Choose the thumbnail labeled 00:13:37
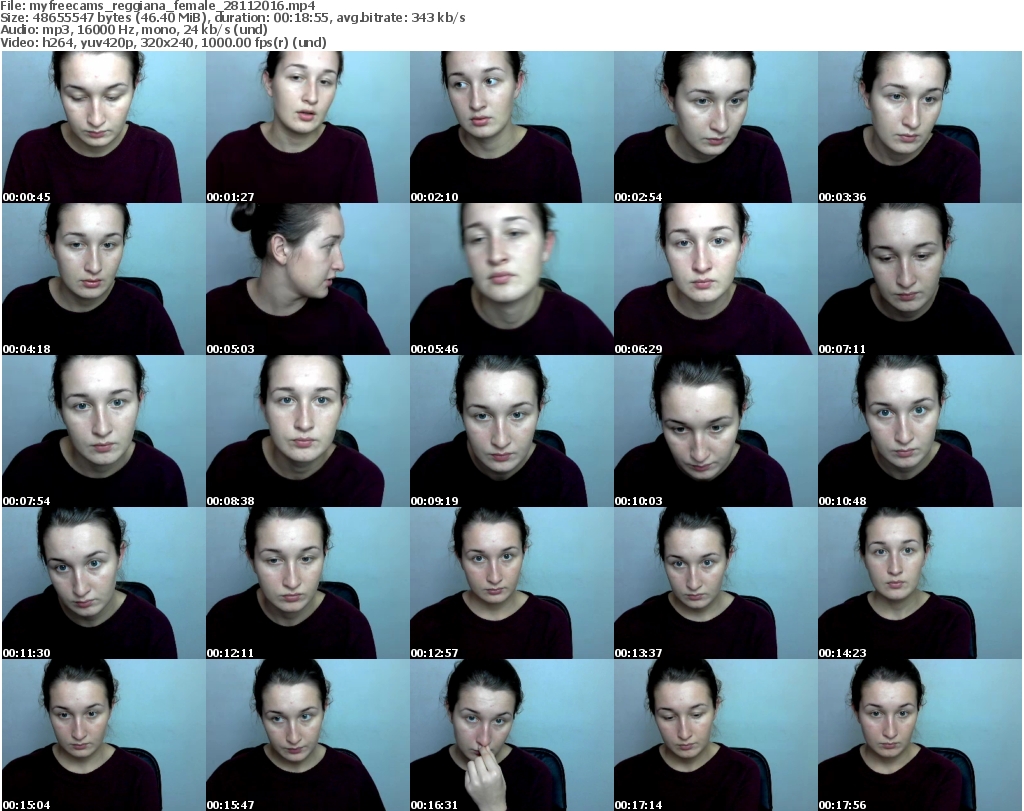 pyautogui.click(x=715, y=583)
